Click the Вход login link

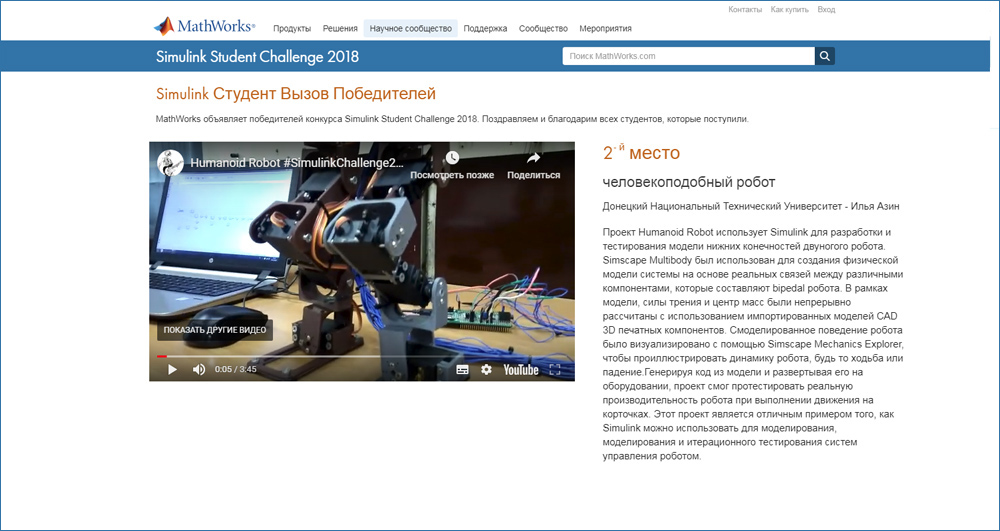826,10
